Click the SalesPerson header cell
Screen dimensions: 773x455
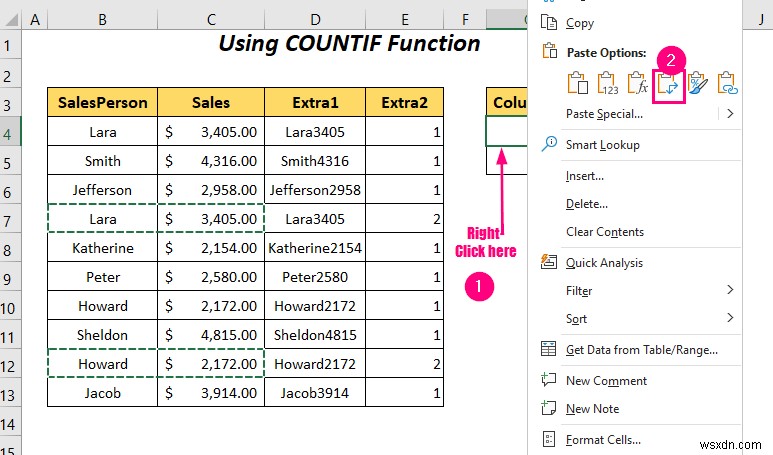(x=103, y=102)
